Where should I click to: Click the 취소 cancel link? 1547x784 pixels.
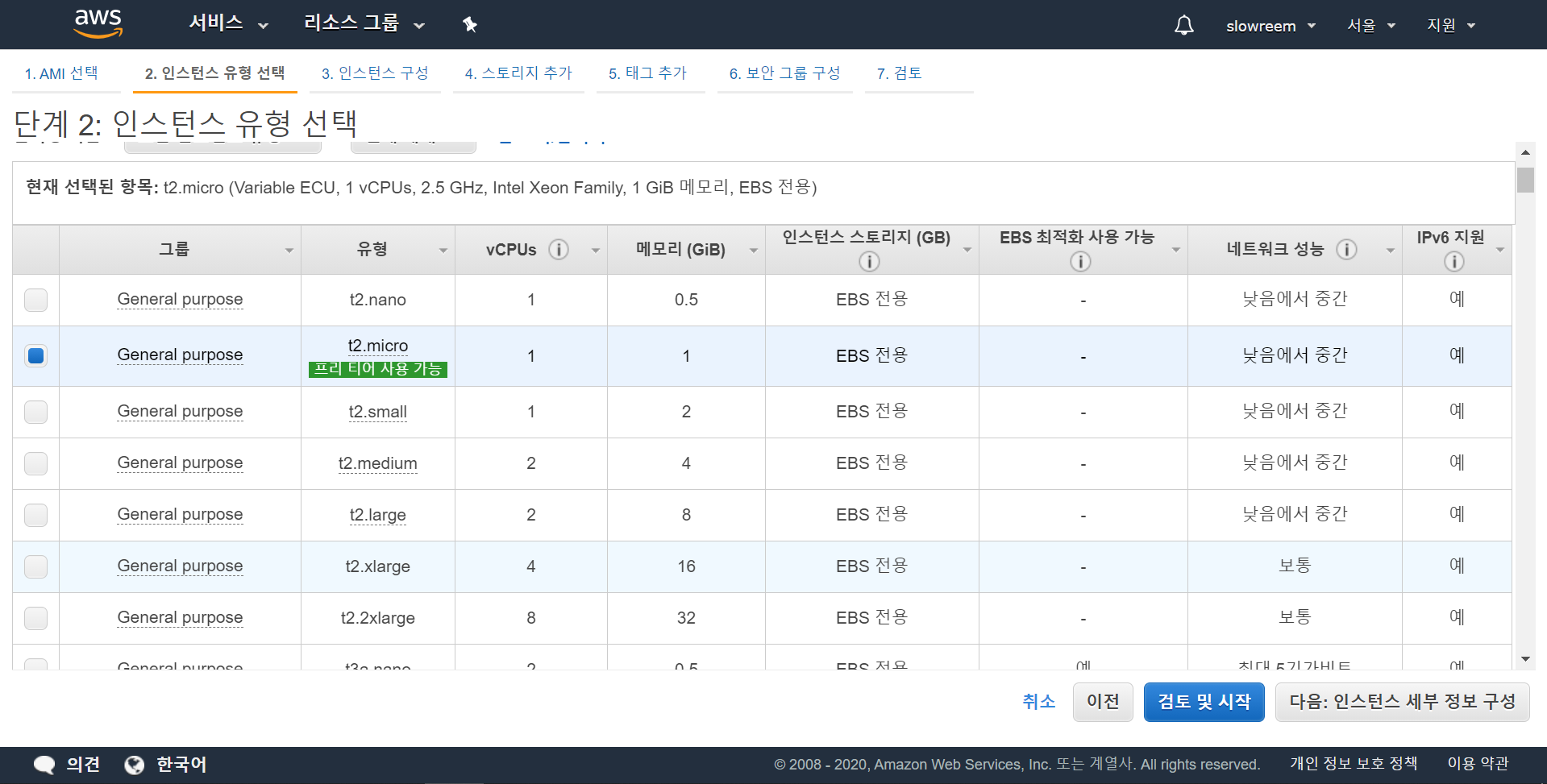pos(1038,702)
